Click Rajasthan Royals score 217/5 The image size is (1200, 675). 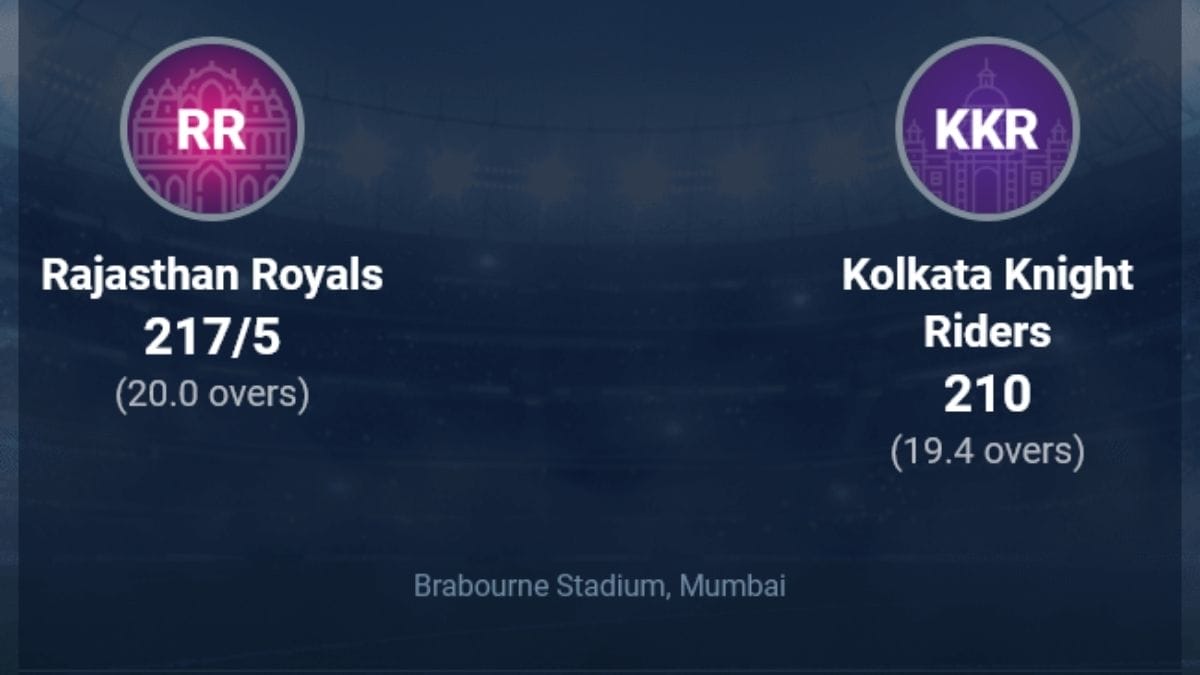[212, 339]
